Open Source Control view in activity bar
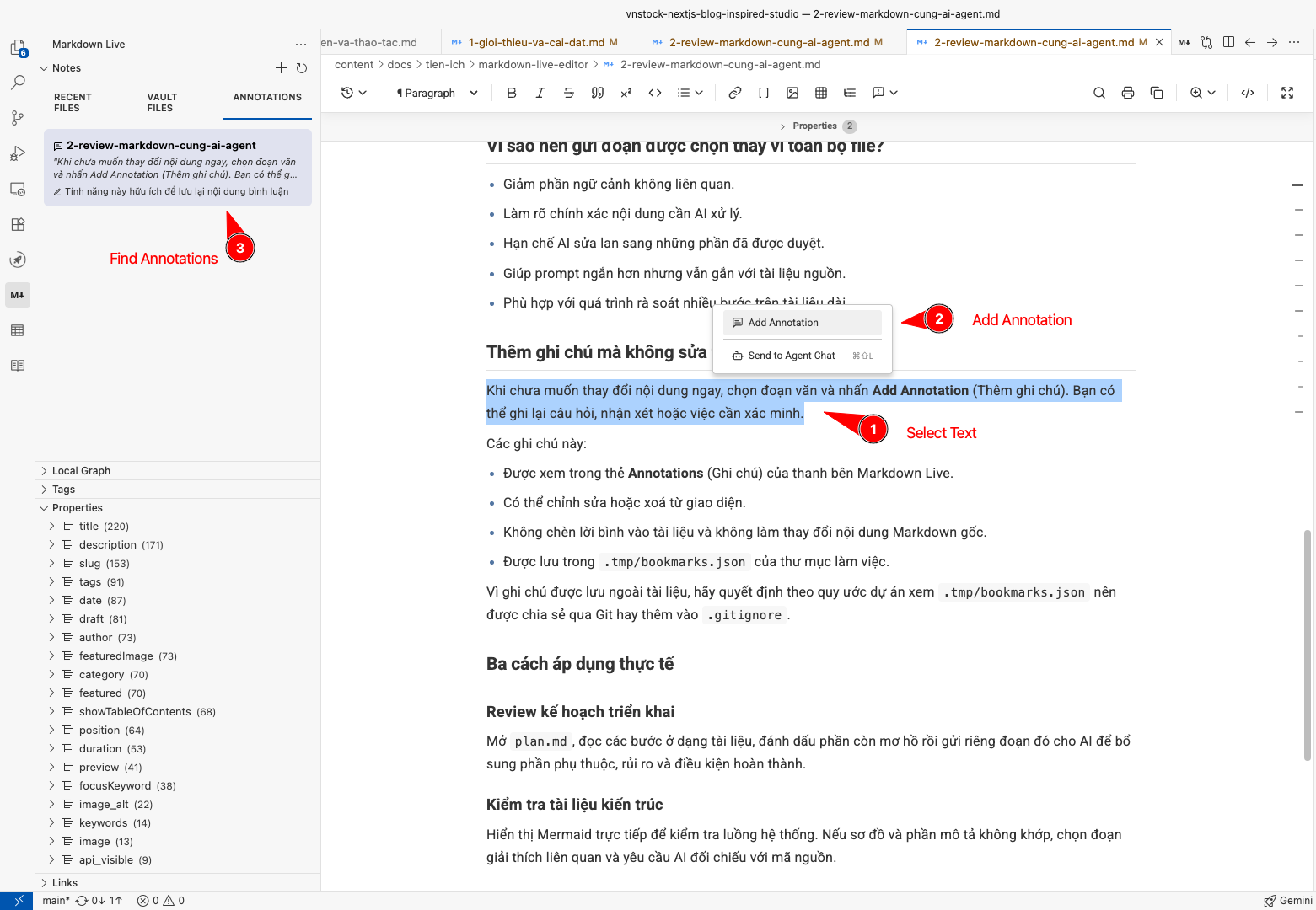The width and height of the screenshot is (1316, 910). (18, 118)
